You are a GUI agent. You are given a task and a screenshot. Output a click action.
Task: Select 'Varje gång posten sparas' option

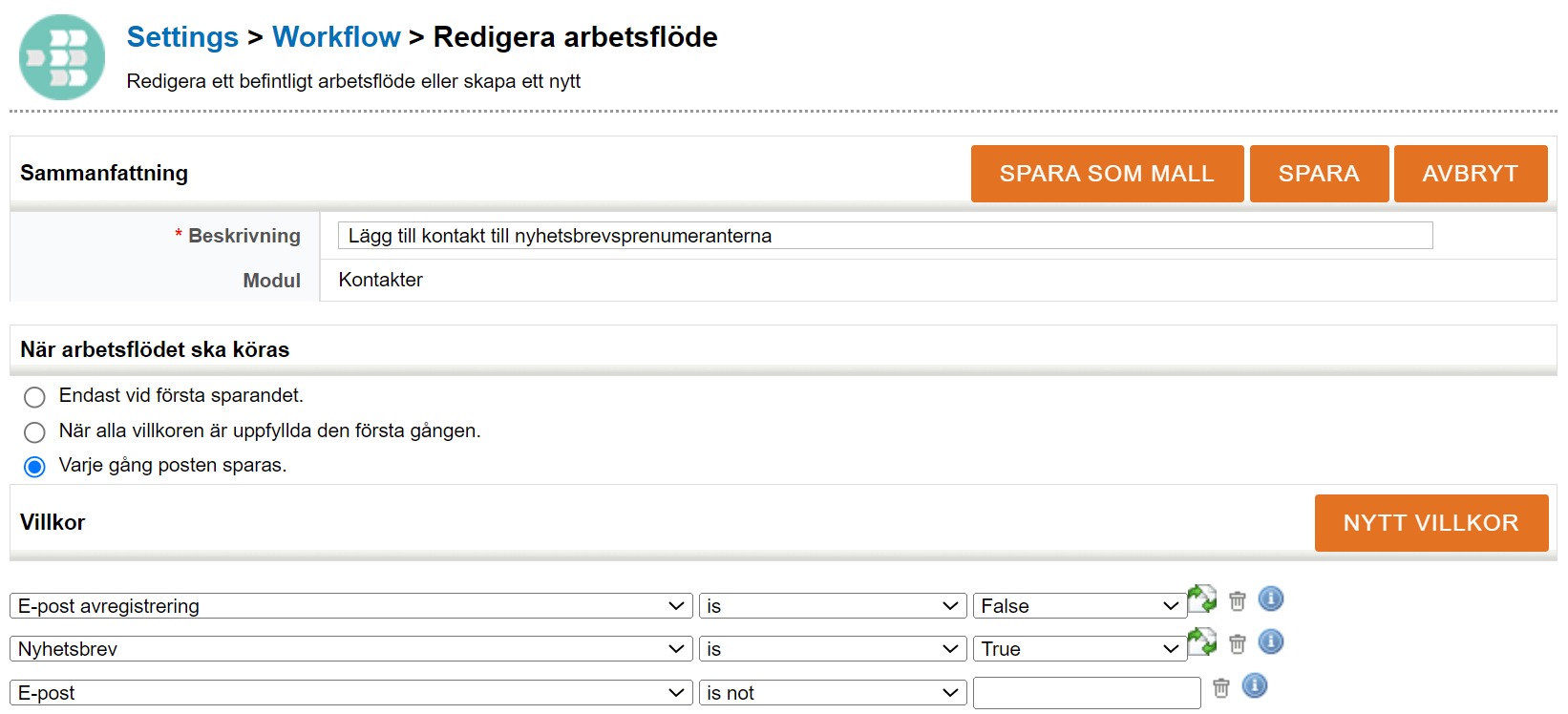pyautogui.click(x=34, y=467)
